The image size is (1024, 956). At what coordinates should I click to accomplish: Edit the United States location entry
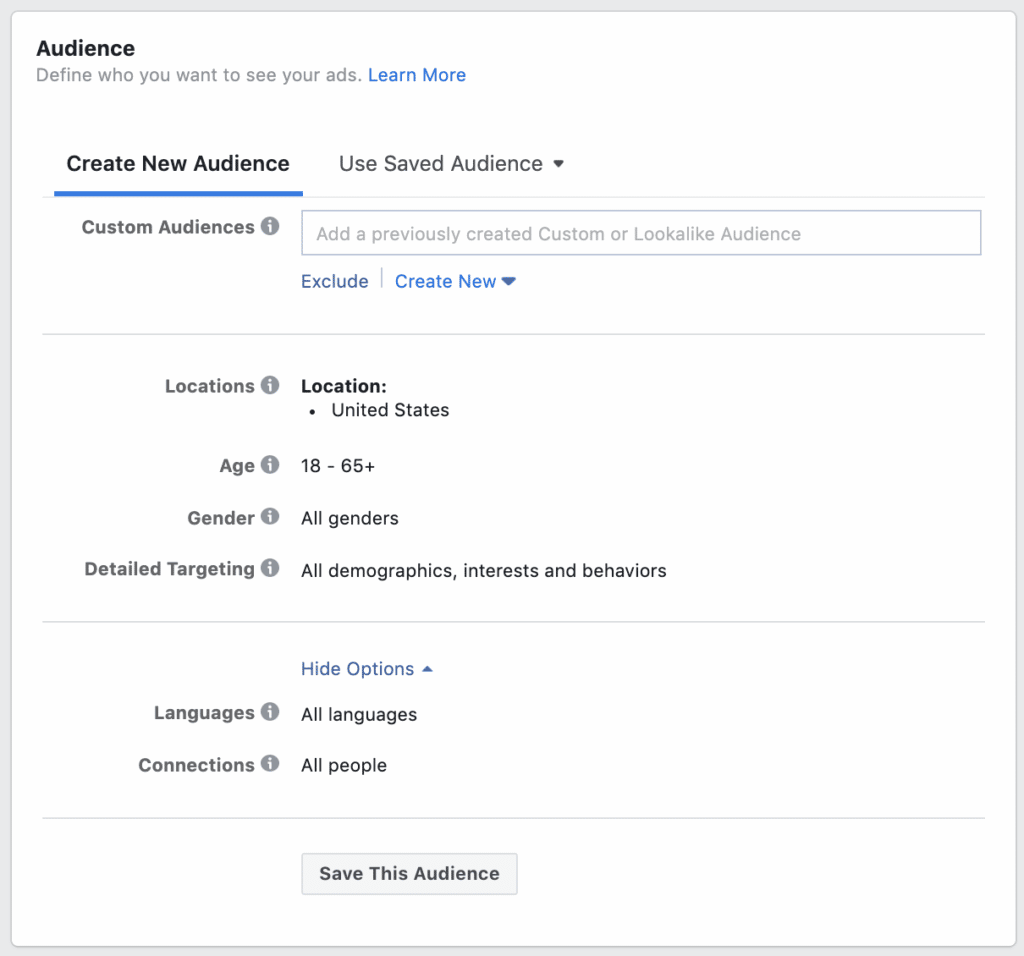390,410
